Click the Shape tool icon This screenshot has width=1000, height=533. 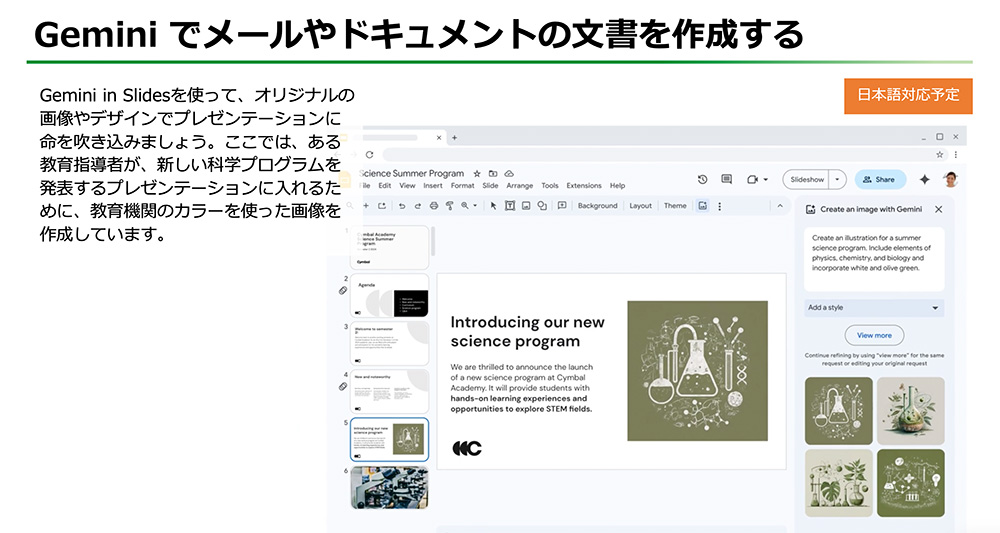pos(542,206)
